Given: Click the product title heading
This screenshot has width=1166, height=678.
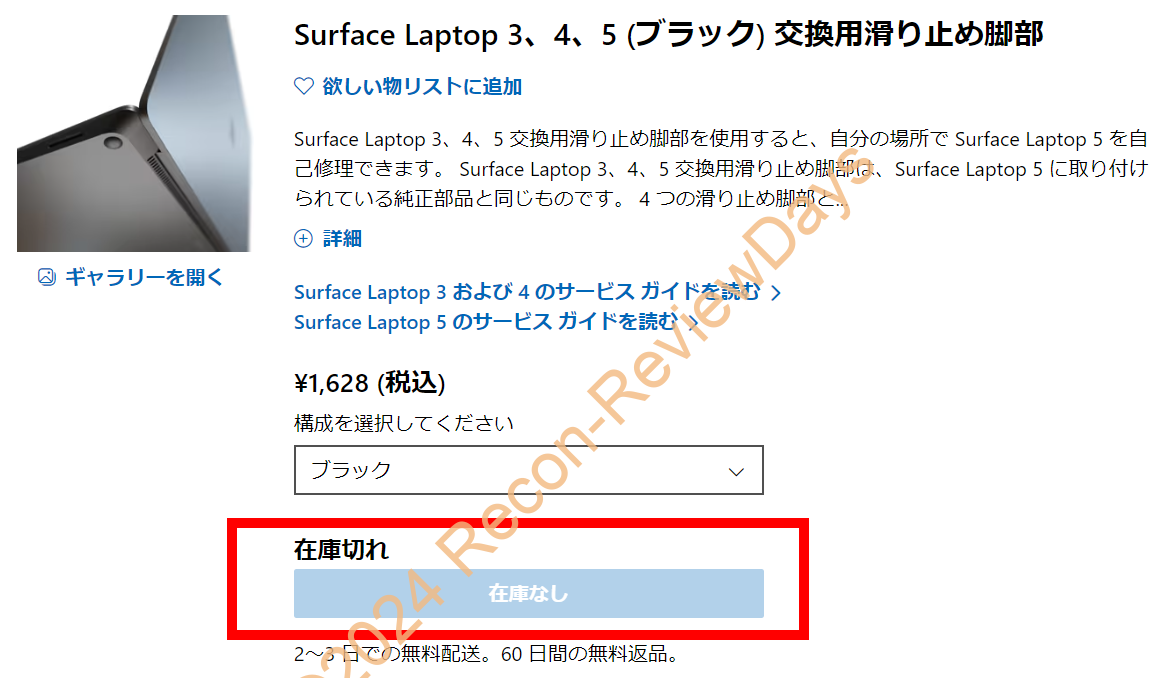Looking at the screenshot, I should tap(668, 35).
